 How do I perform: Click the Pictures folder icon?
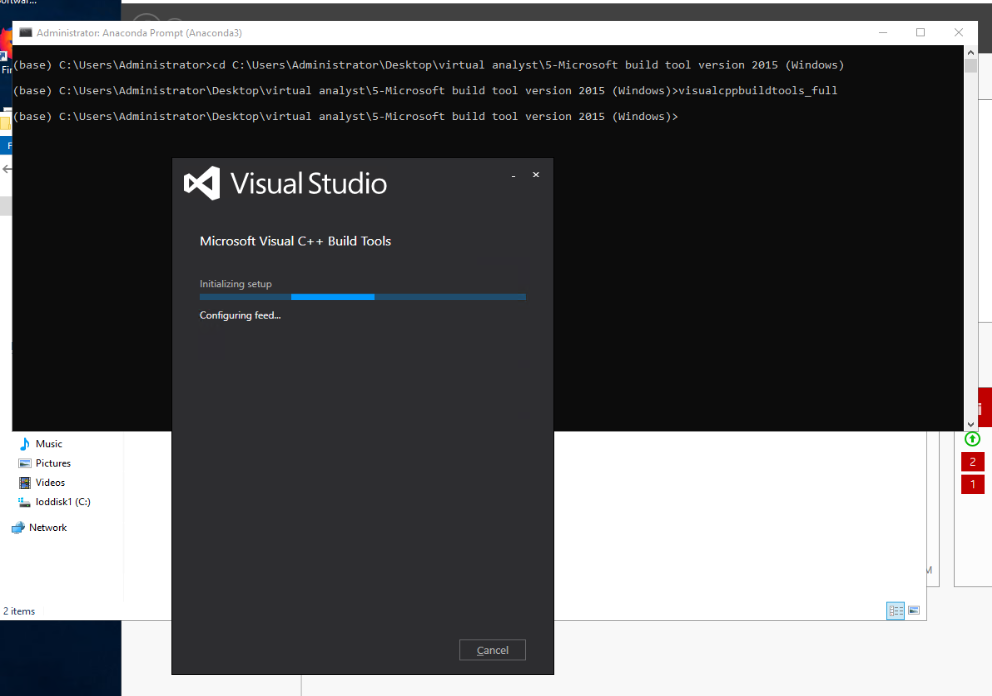pos(25,463)
